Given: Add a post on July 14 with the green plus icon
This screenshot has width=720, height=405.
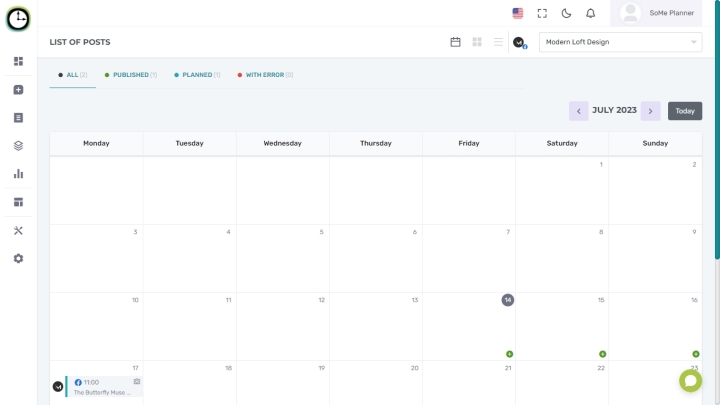Looking at the screenshot, I should coord(509,354).
